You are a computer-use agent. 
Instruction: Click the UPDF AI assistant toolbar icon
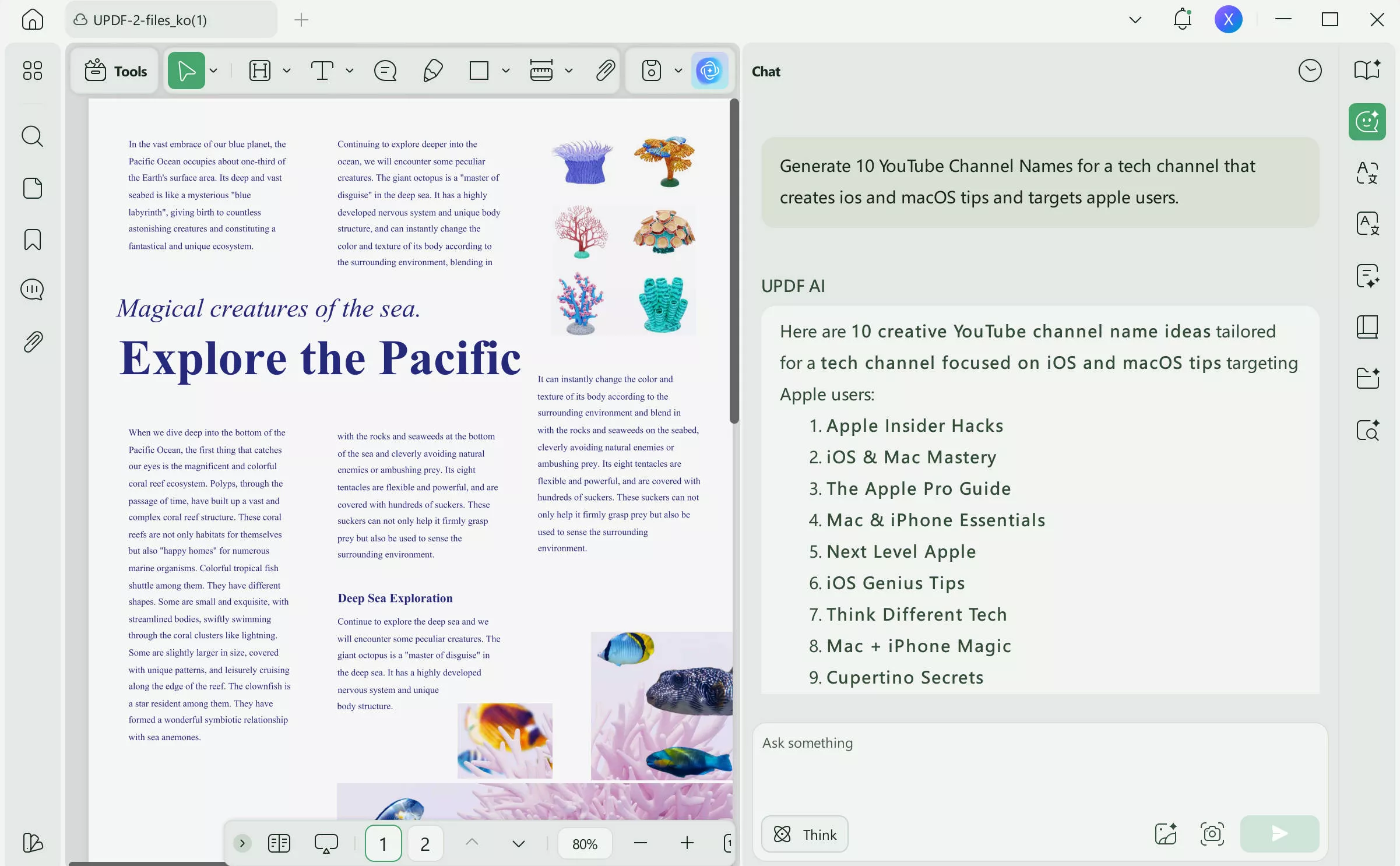click(x=709, y=71)
